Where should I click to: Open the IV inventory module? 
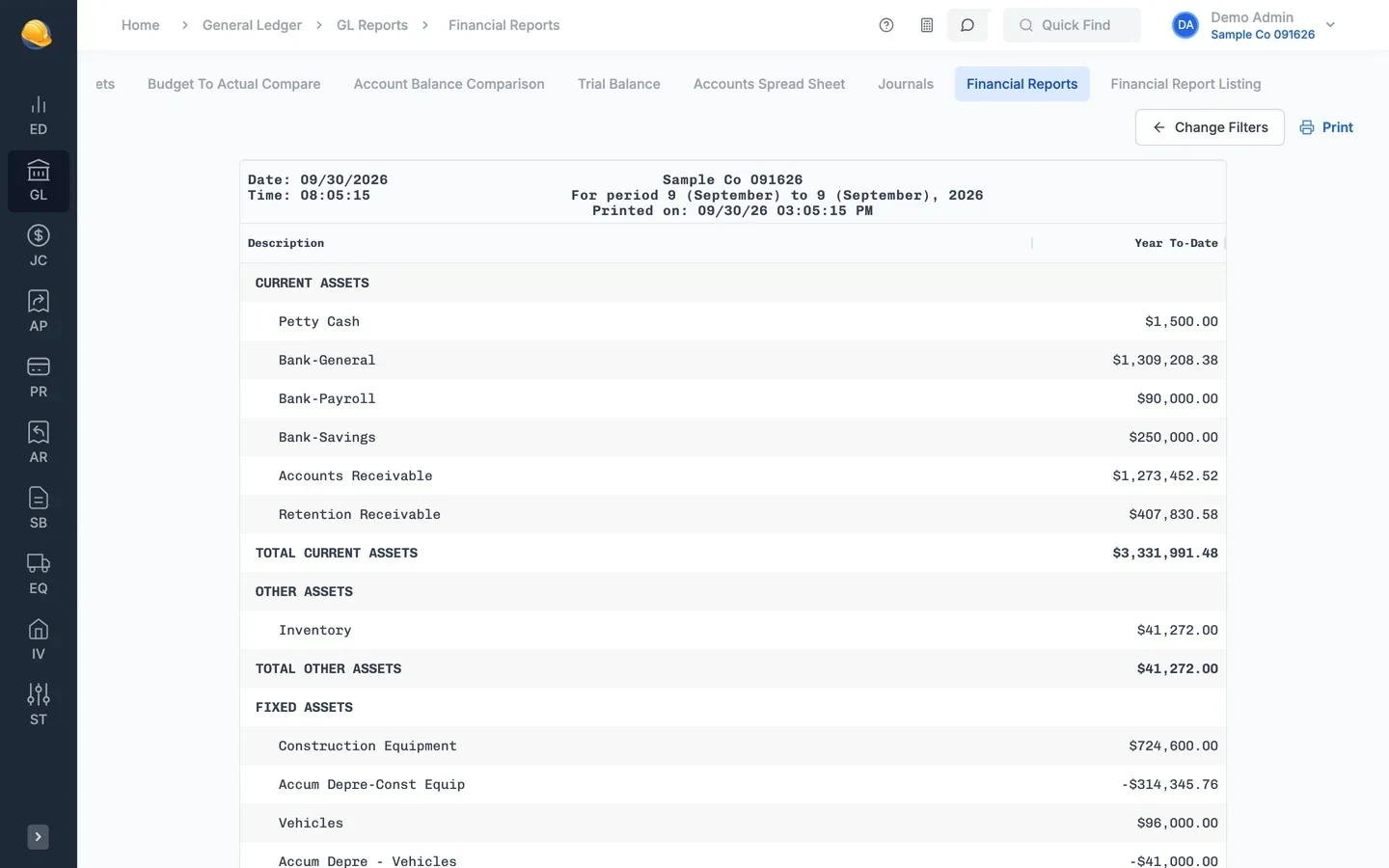click(39, 640)
